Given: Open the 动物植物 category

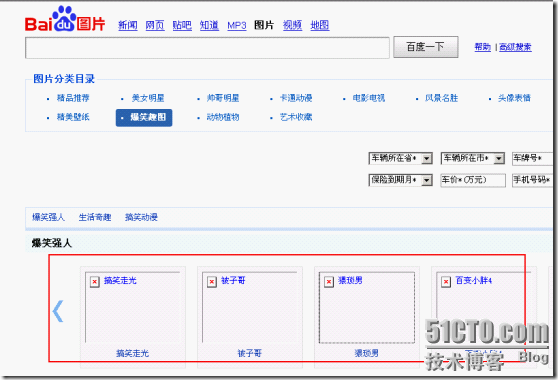Looking at the screenshot, I should click(x=223, y=117).
